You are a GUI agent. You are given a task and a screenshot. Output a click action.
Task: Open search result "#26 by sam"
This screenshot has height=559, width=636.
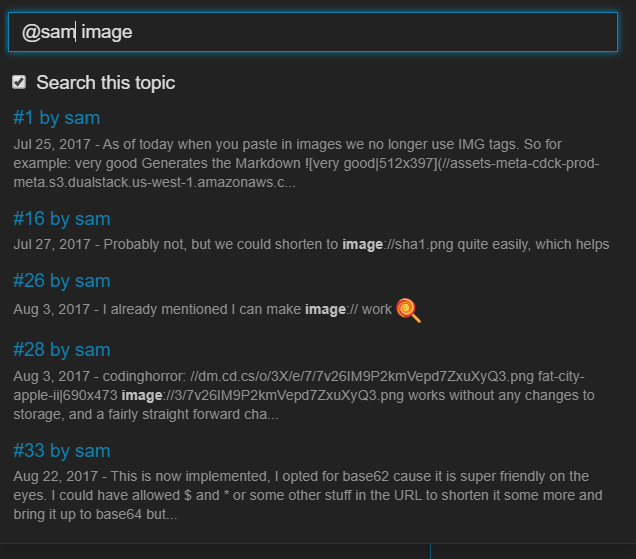62,281
